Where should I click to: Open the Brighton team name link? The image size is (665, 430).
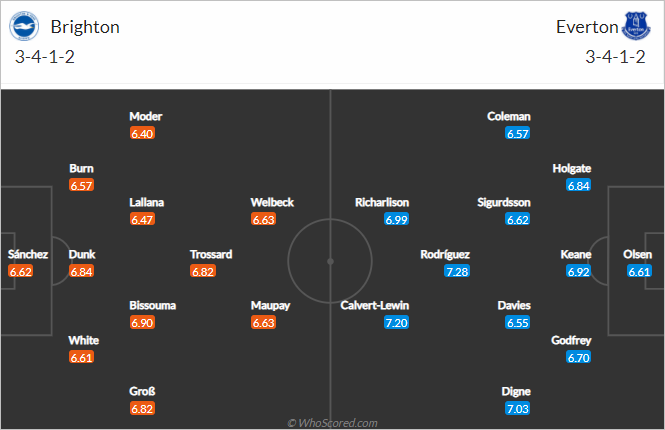coord(85,27)
